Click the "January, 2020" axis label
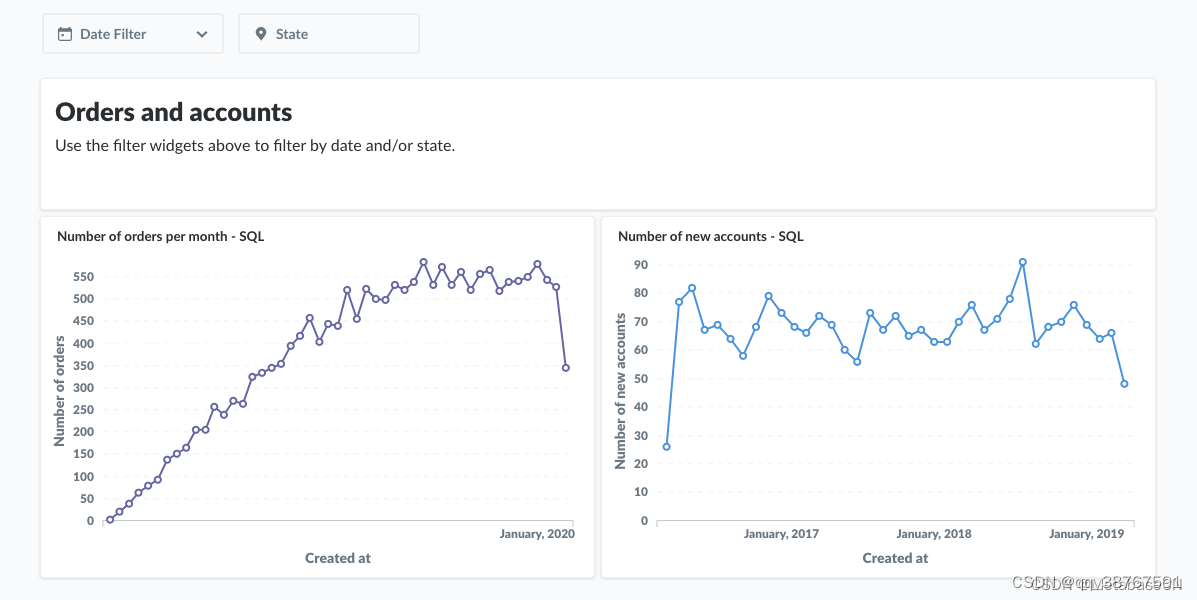1197x600 pixels. [537, 534]
